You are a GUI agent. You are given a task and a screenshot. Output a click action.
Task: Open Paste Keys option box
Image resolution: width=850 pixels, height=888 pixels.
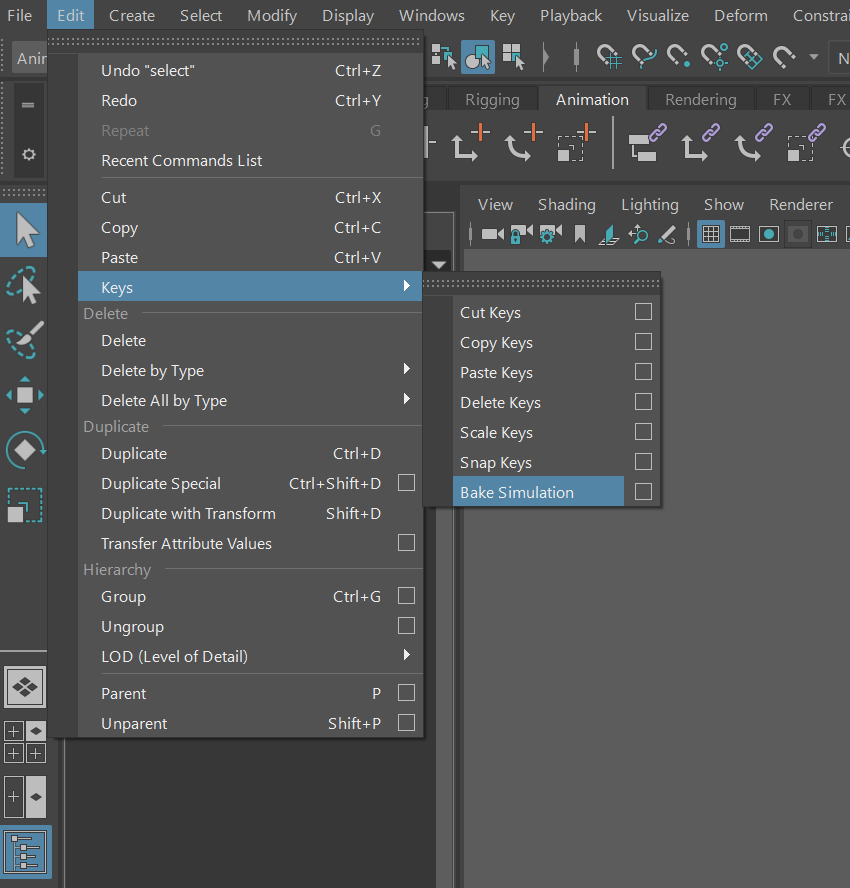click(x=643, y=372)
